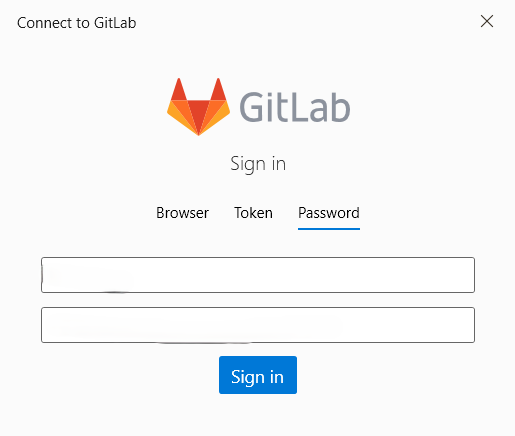Focus the upper credentials text box

coord(258,275)
